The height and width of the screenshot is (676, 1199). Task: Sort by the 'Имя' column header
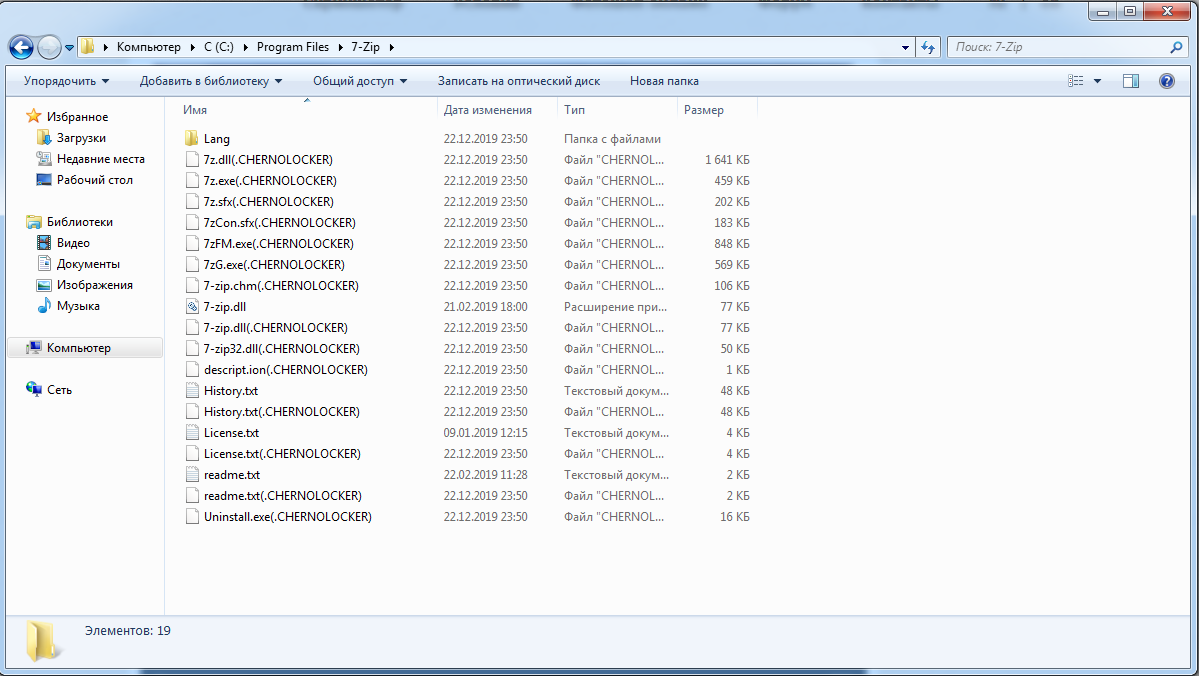click(195, 110)
